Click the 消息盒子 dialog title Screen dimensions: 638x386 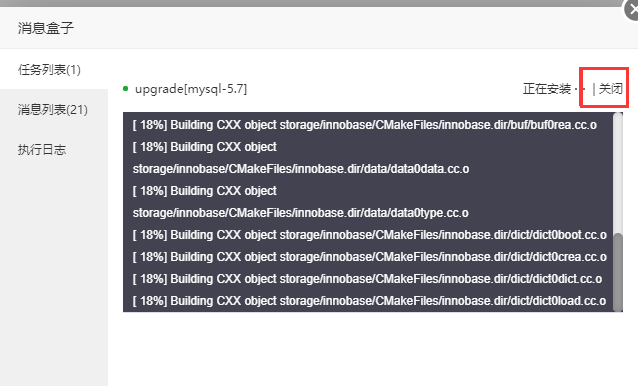(46, 28)
